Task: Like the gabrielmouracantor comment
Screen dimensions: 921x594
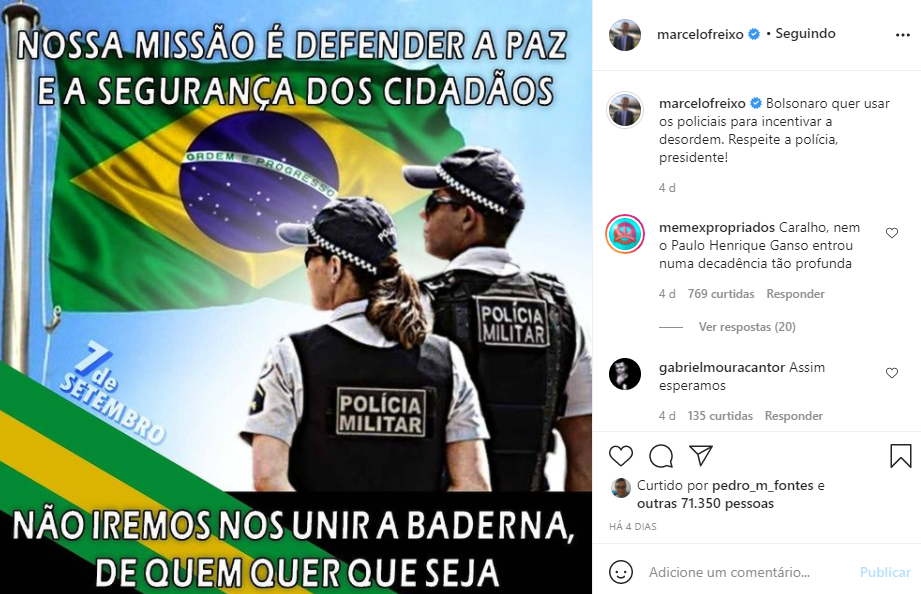Action: coord(892,373)
